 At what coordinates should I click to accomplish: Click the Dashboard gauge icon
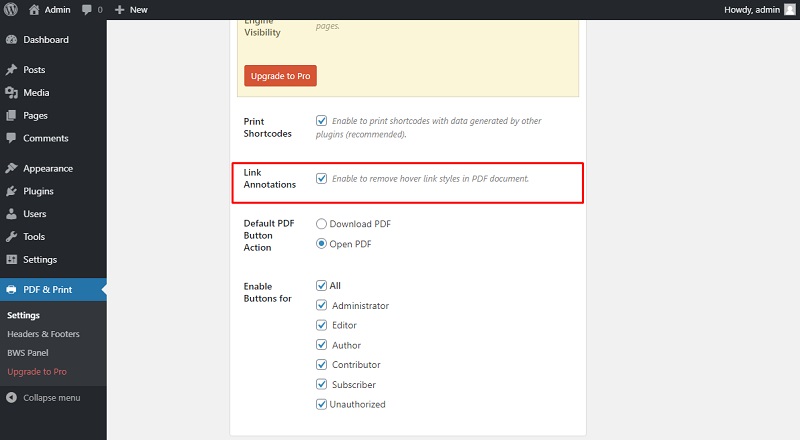click(x=11, y=40)
